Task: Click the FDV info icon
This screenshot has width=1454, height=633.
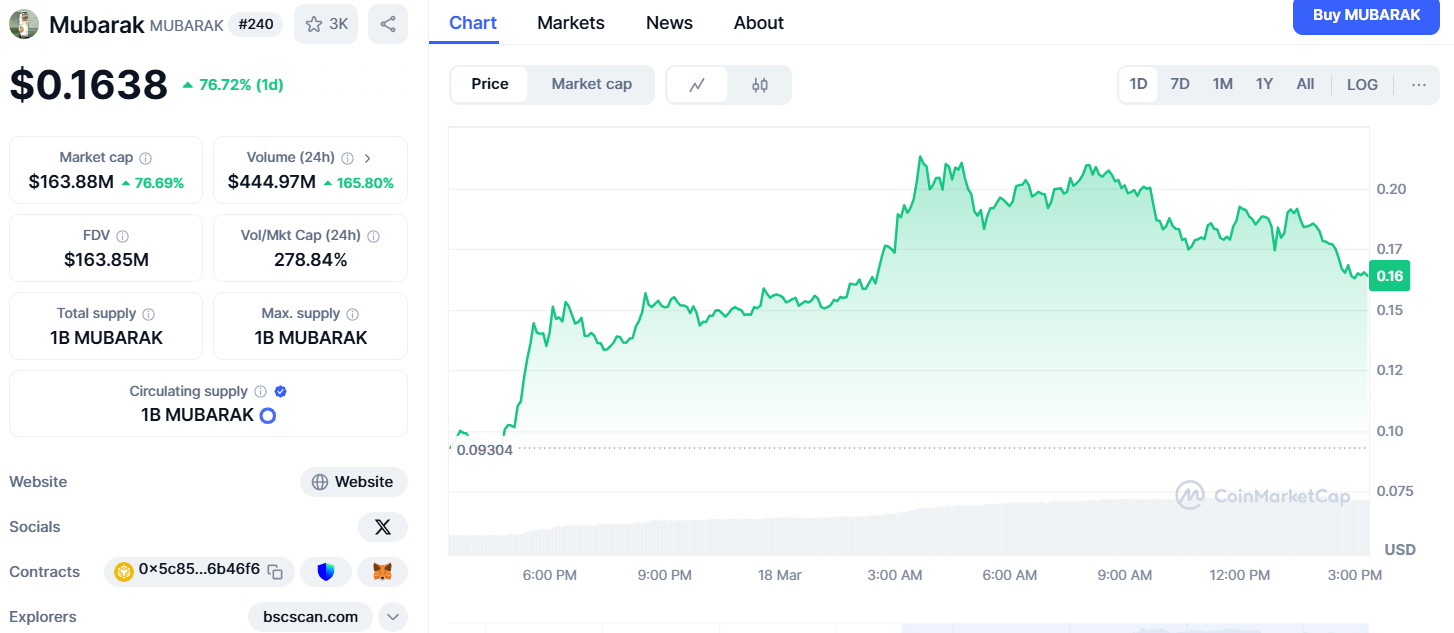Action: pyautogui.click(x=123, y=236)
